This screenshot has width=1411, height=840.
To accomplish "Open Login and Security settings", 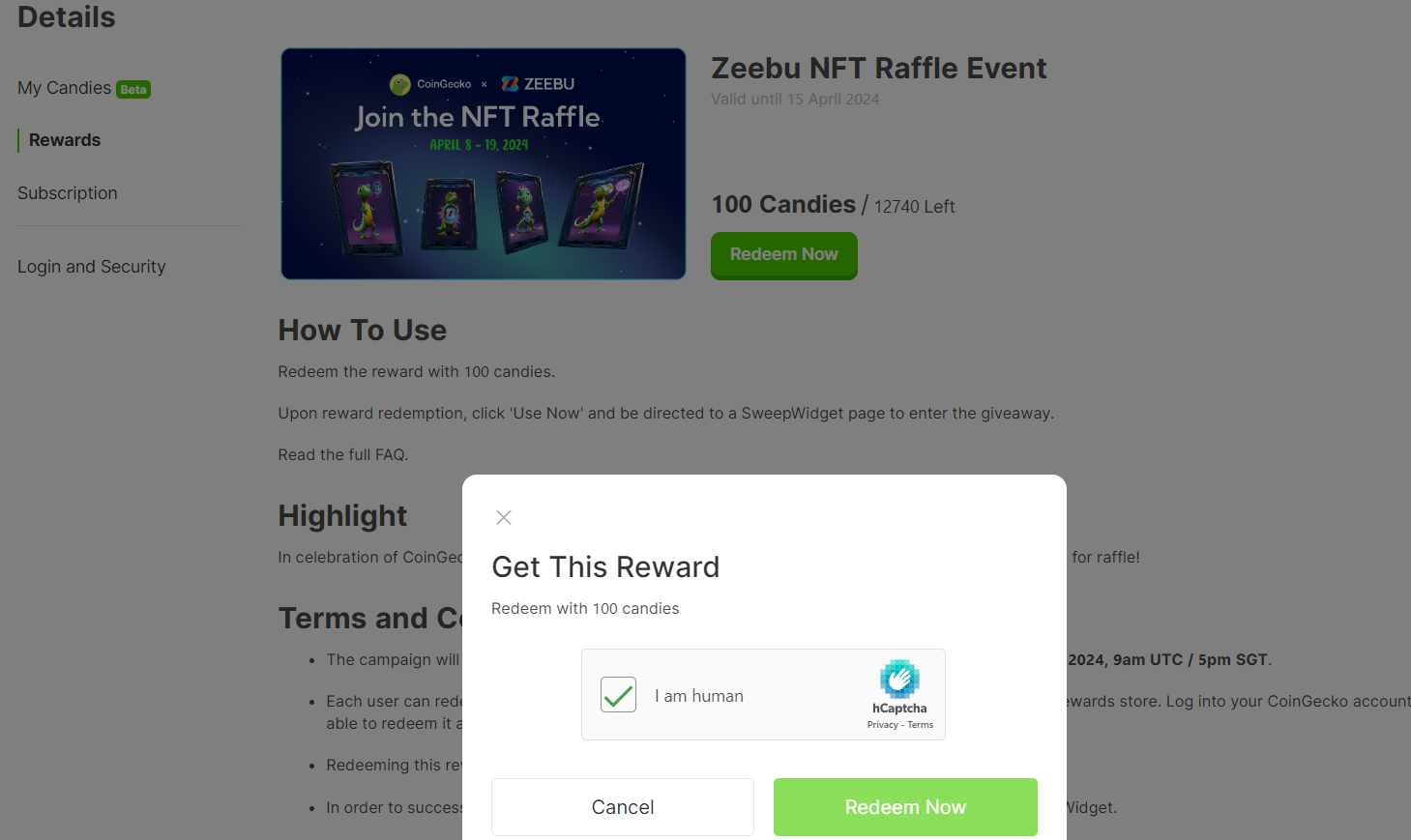I will pyautogui.click(x=92, y=267).
